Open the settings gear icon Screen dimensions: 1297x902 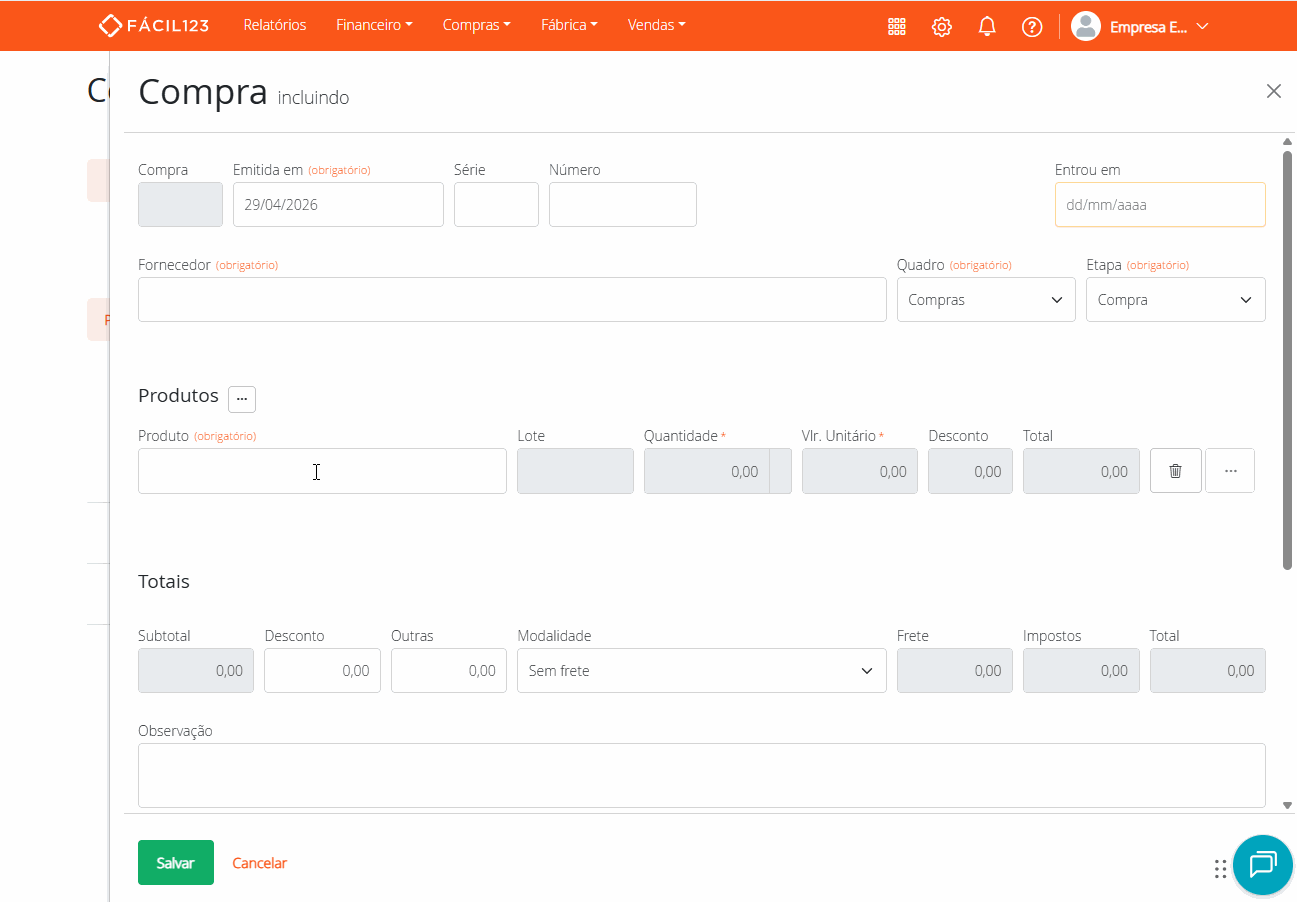point(941,27)
